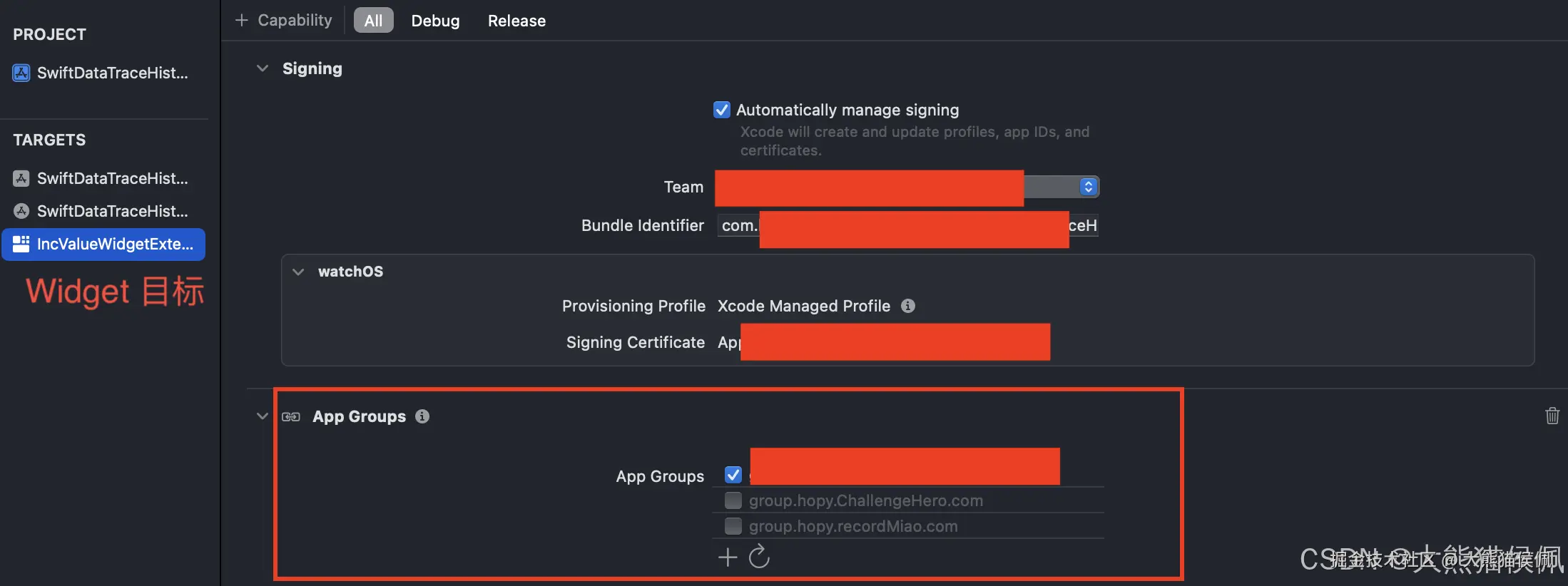
Task: Collapse the App Groups section
Action: [x=263, y=416]
